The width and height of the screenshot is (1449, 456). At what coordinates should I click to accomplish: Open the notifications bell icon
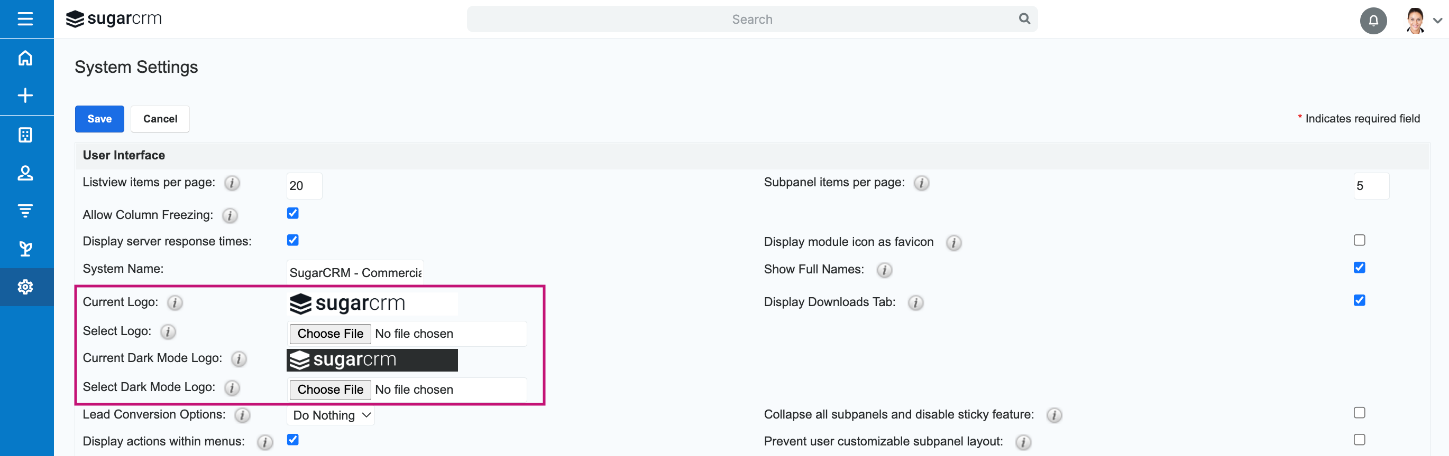tap(1373, 20)
